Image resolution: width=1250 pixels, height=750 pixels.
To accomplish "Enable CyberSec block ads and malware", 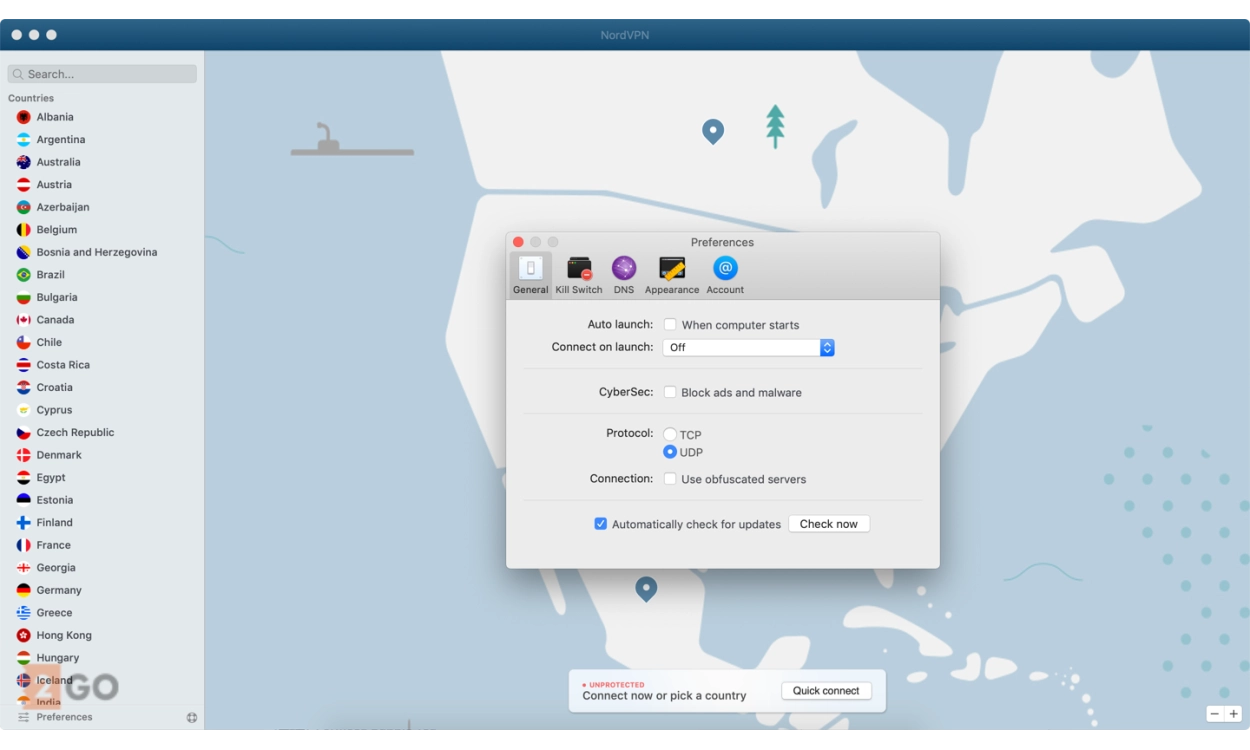I will tap(671, 392).
